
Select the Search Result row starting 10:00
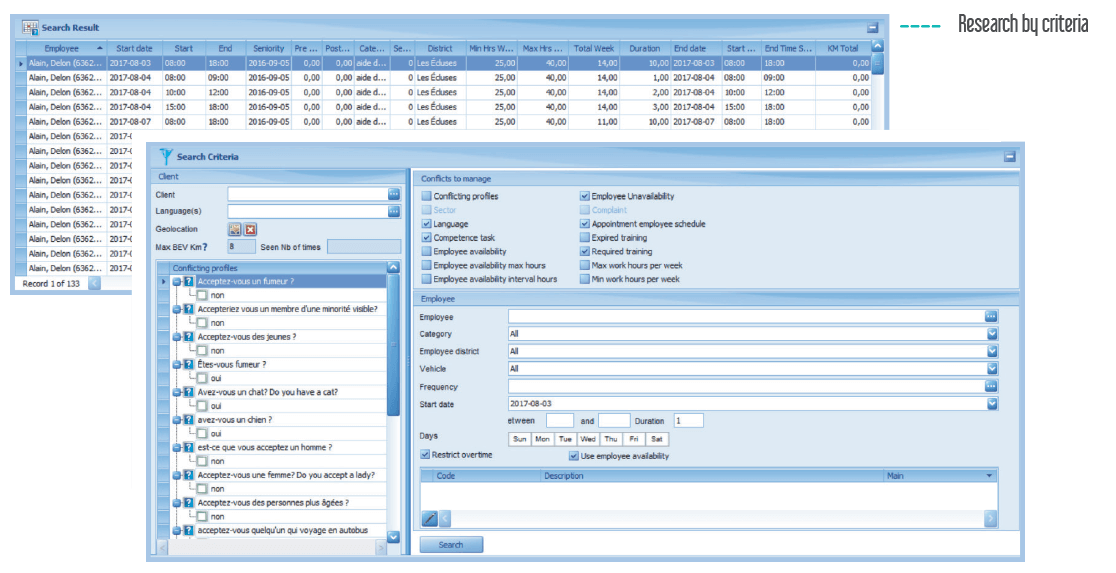[448, 93]
